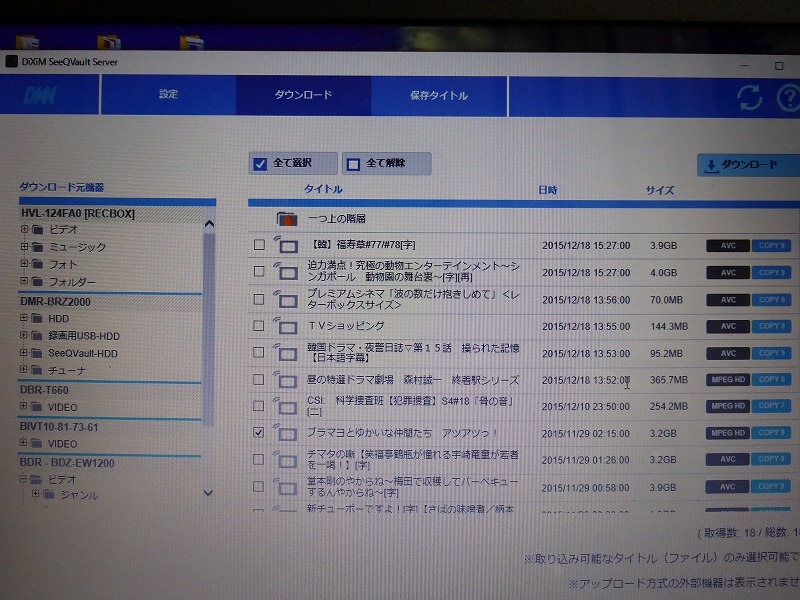Select the BDR - BDZ-EW1200 device

[67, 463]
